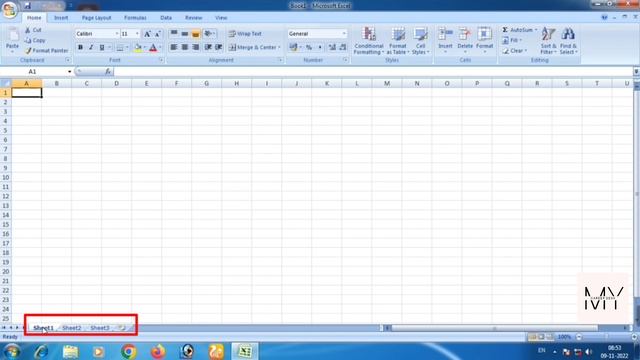Click the Insert cells icon
The image size is (640, 360).
(x=445, y=34)
